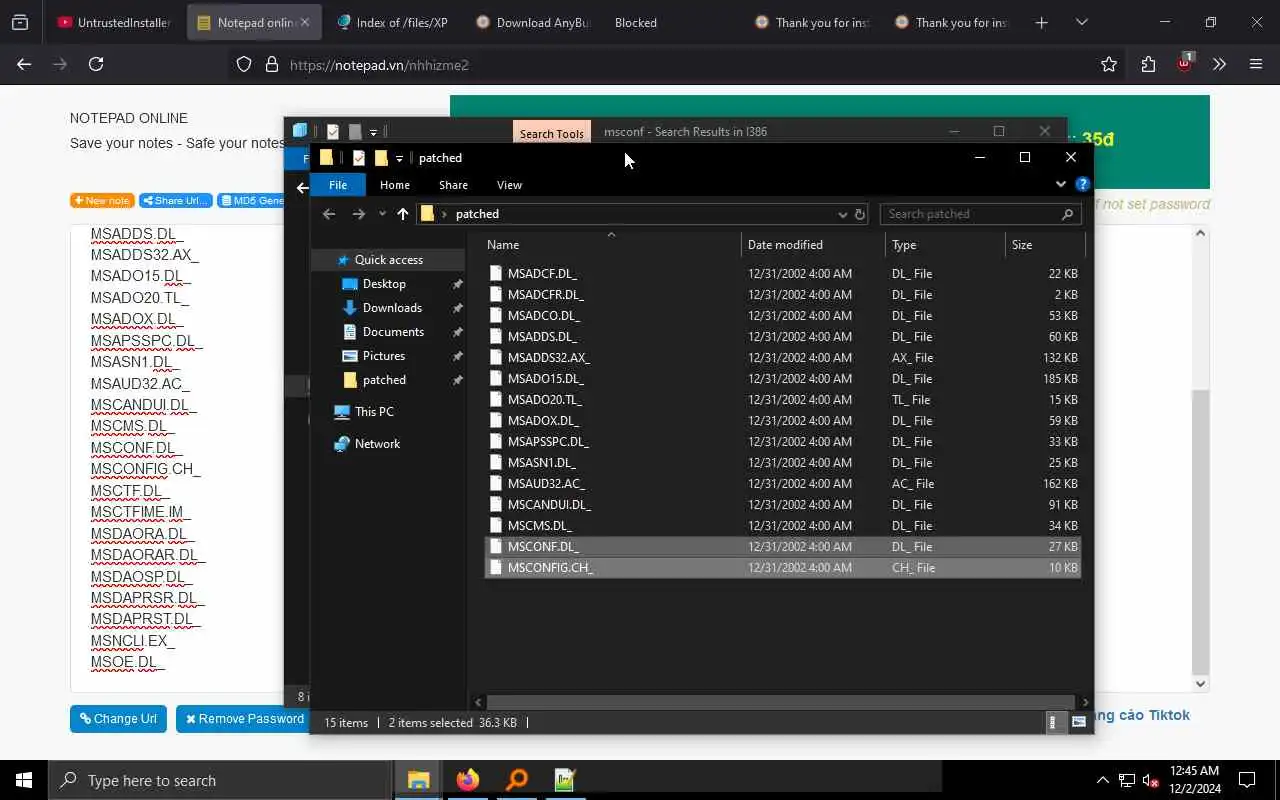Click Change Url button
Screen dimensions: 1280x800
coord(118,718)
